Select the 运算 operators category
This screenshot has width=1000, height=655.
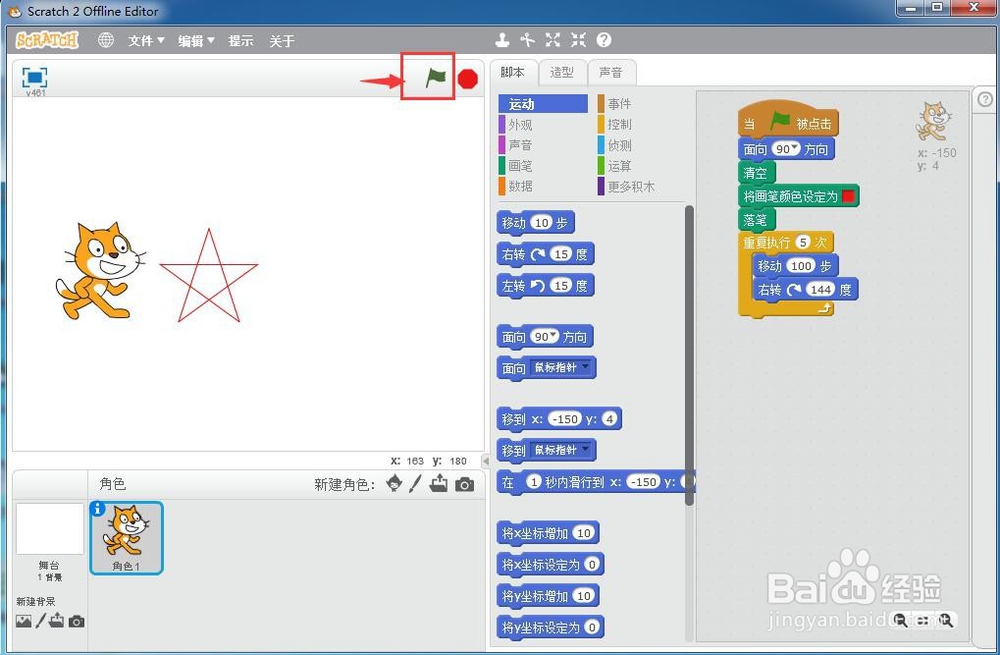pos(640,166)
